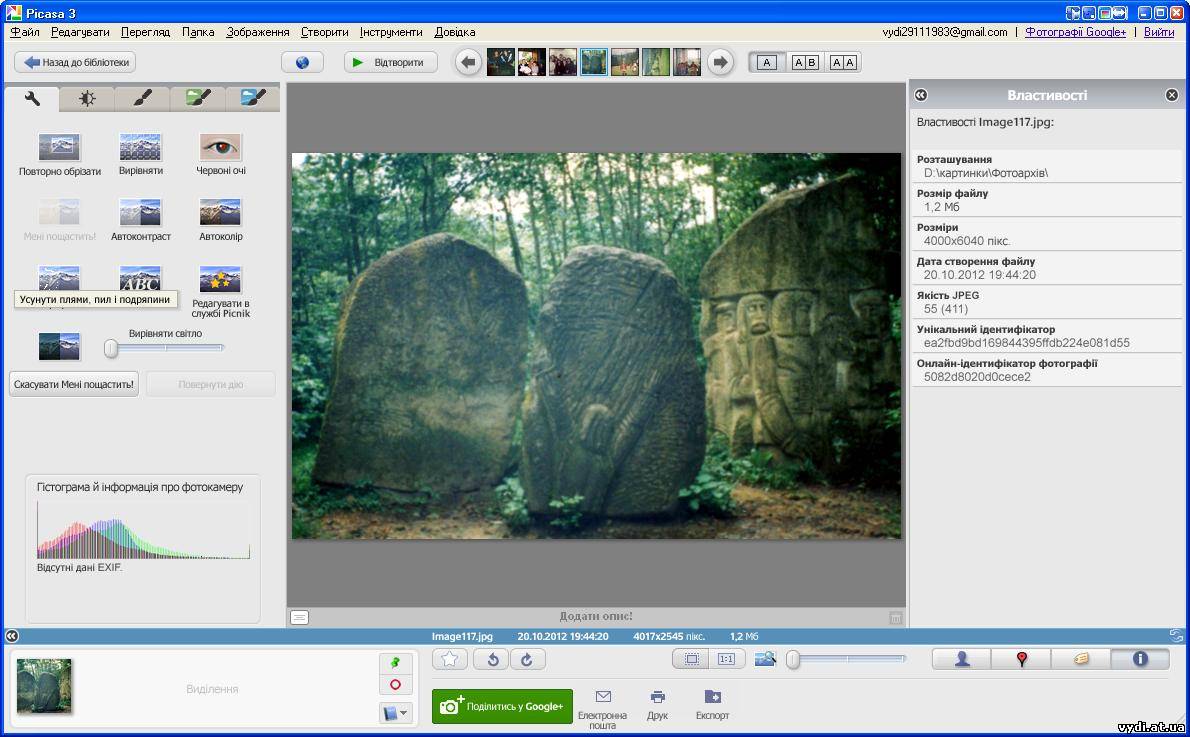Screen dimensions: 1190x737
Task: Close the Властивості panel
Action: 1172,95
